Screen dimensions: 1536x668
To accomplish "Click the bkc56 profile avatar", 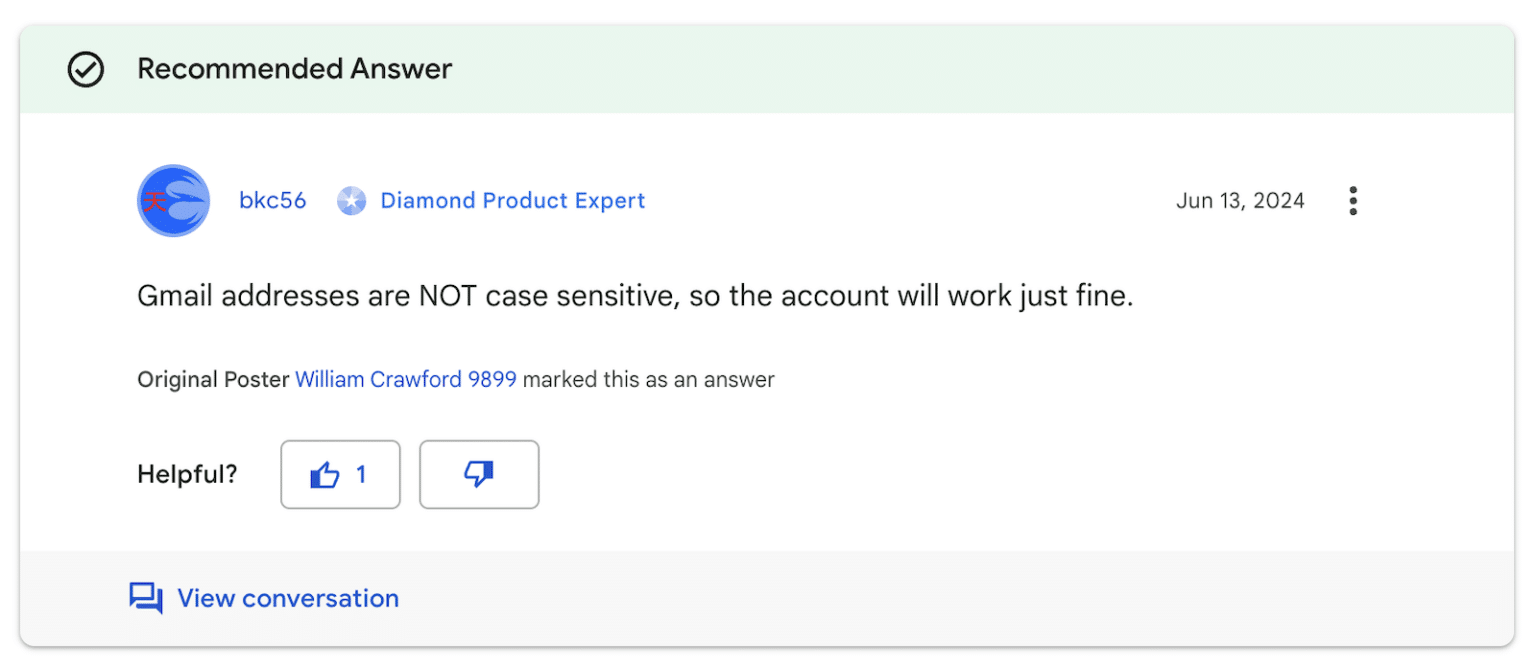I will point(173,201).
